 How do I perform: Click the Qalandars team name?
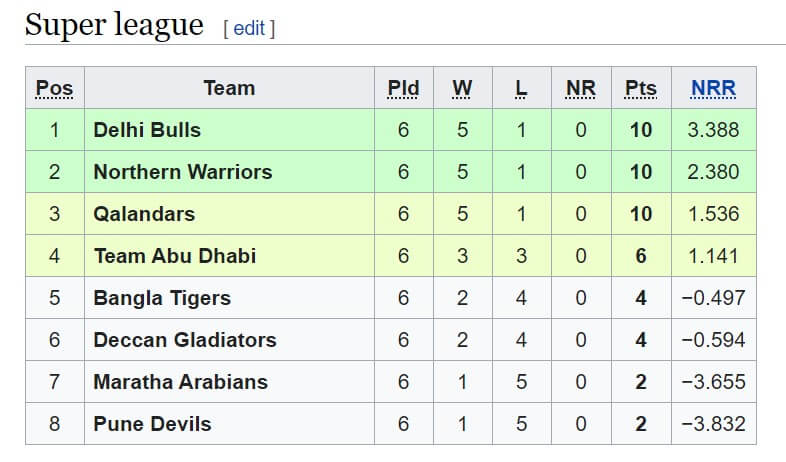tap(144, 214)
